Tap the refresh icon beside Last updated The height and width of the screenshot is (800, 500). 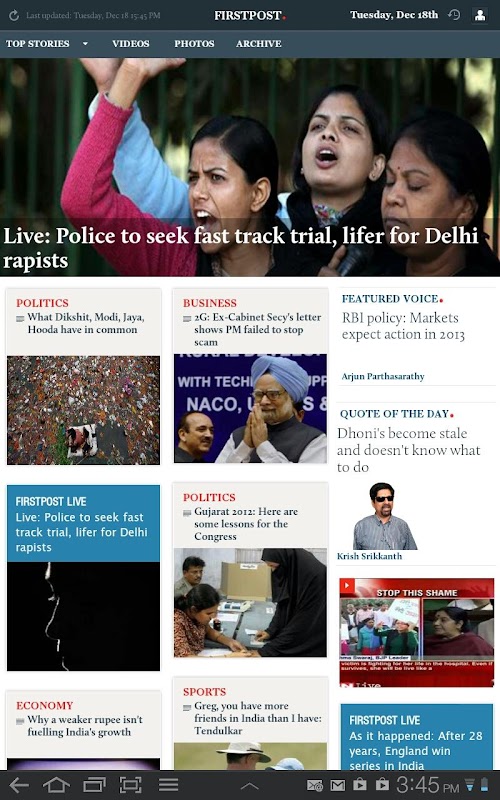pos(14,15)
